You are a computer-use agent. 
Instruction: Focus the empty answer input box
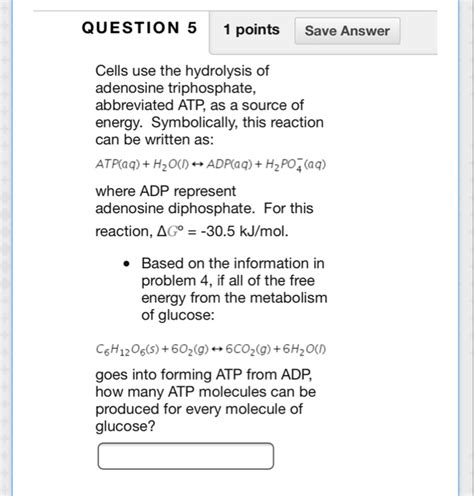click(x=186, y=456)
